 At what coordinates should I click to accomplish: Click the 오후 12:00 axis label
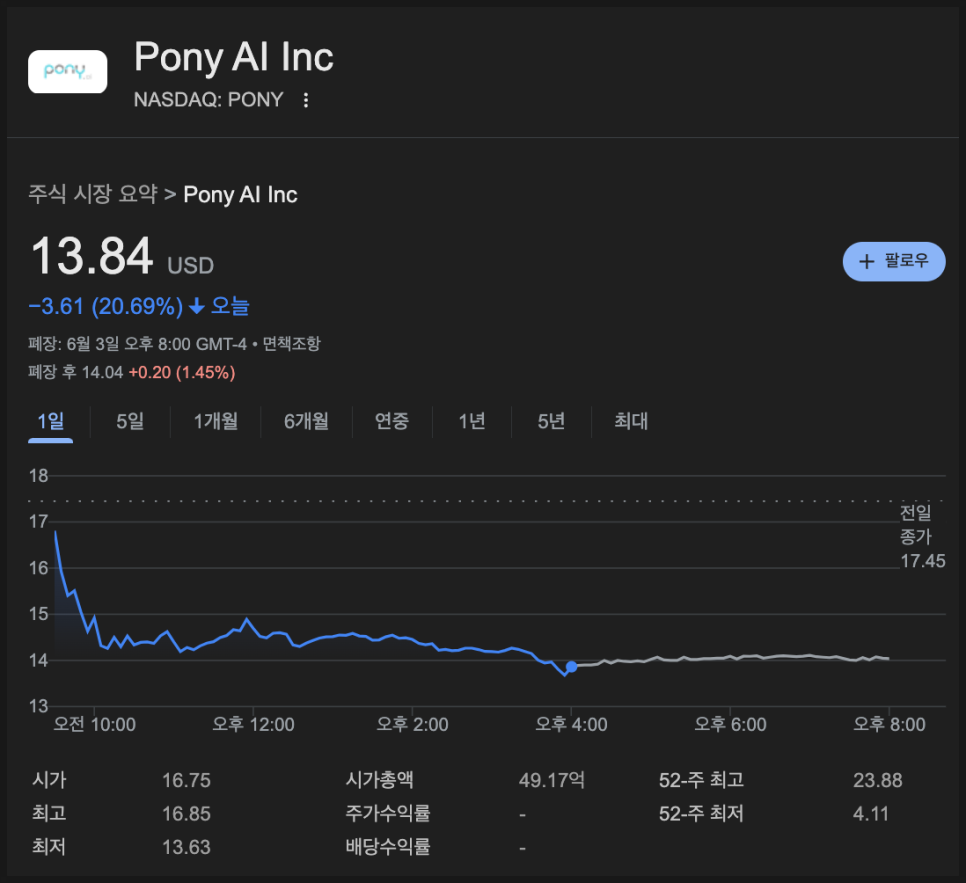[x=253, y=724]
